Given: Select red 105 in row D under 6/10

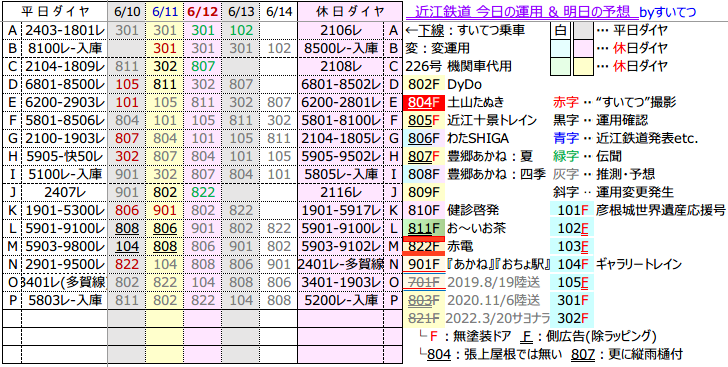Looking at the screenshot, I should pyautogui.click(x=127, y=85).
